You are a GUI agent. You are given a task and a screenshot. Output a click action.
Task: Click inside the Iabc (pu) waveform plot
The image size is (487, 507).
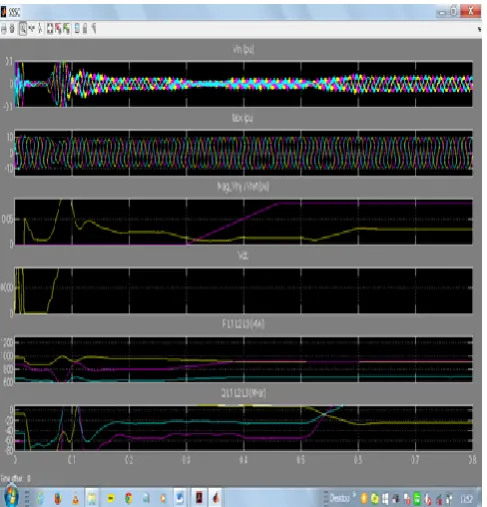243,153
